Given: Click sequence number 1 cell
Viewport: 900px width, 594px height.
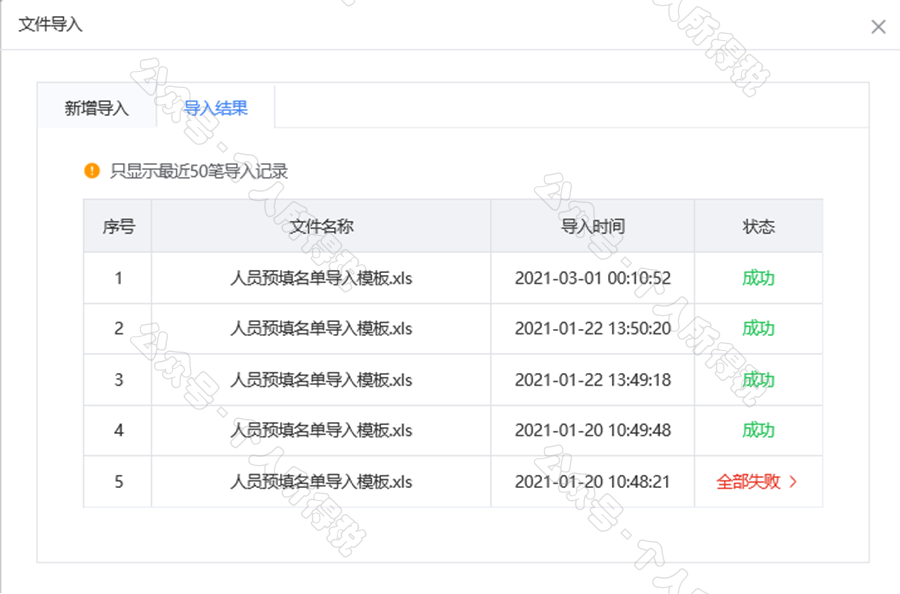Looking at the screenshot, I should [118, 278].
